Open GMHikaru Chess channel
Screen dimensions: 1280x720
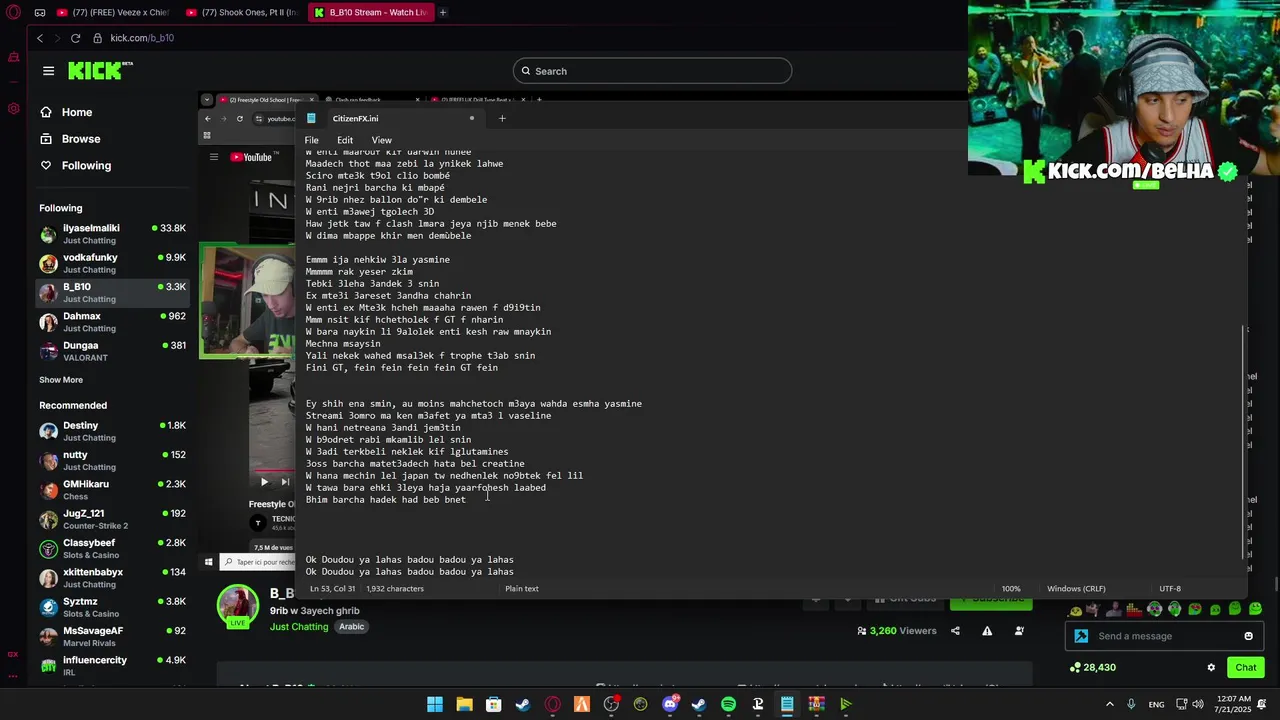112,490
